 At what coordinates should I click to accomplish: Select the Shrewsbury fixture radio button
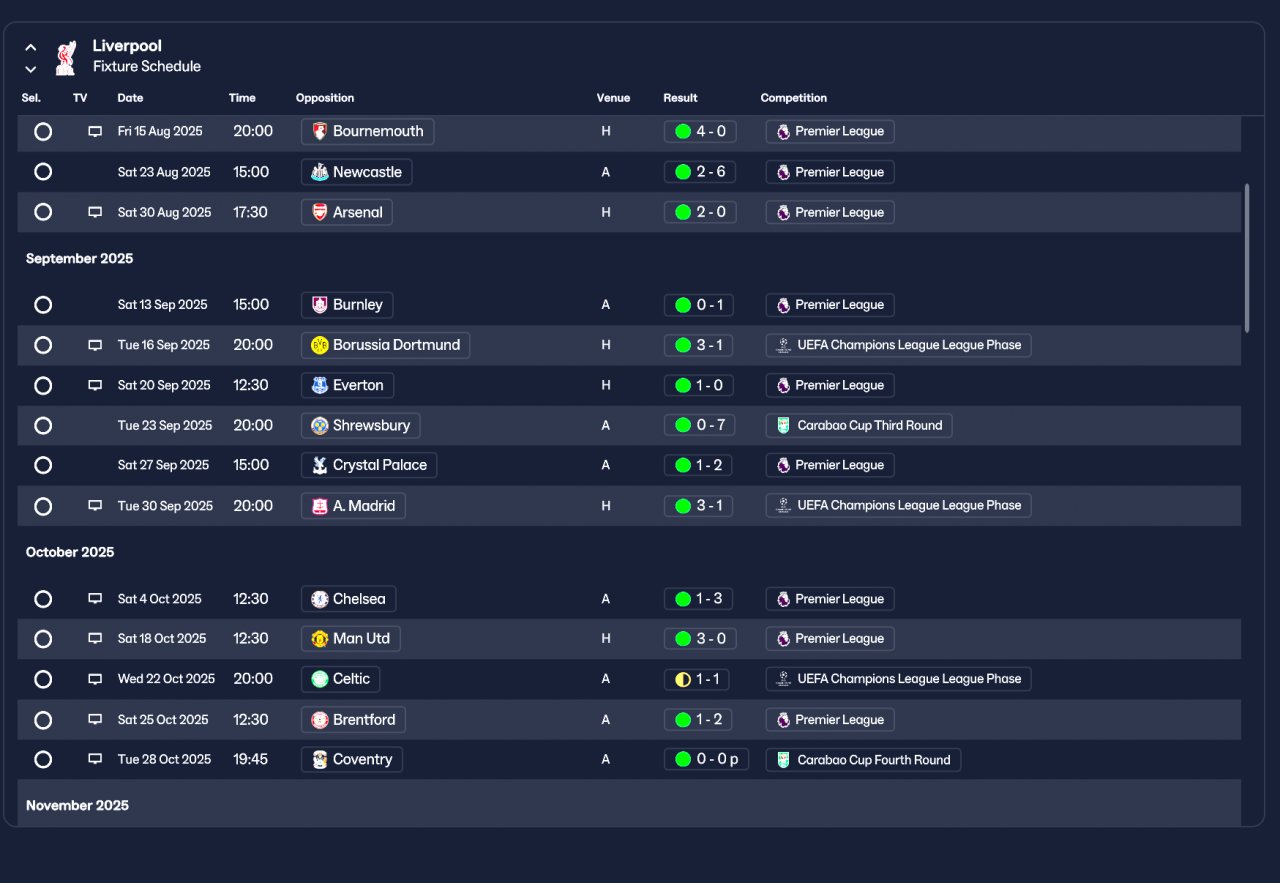[43, 425]
